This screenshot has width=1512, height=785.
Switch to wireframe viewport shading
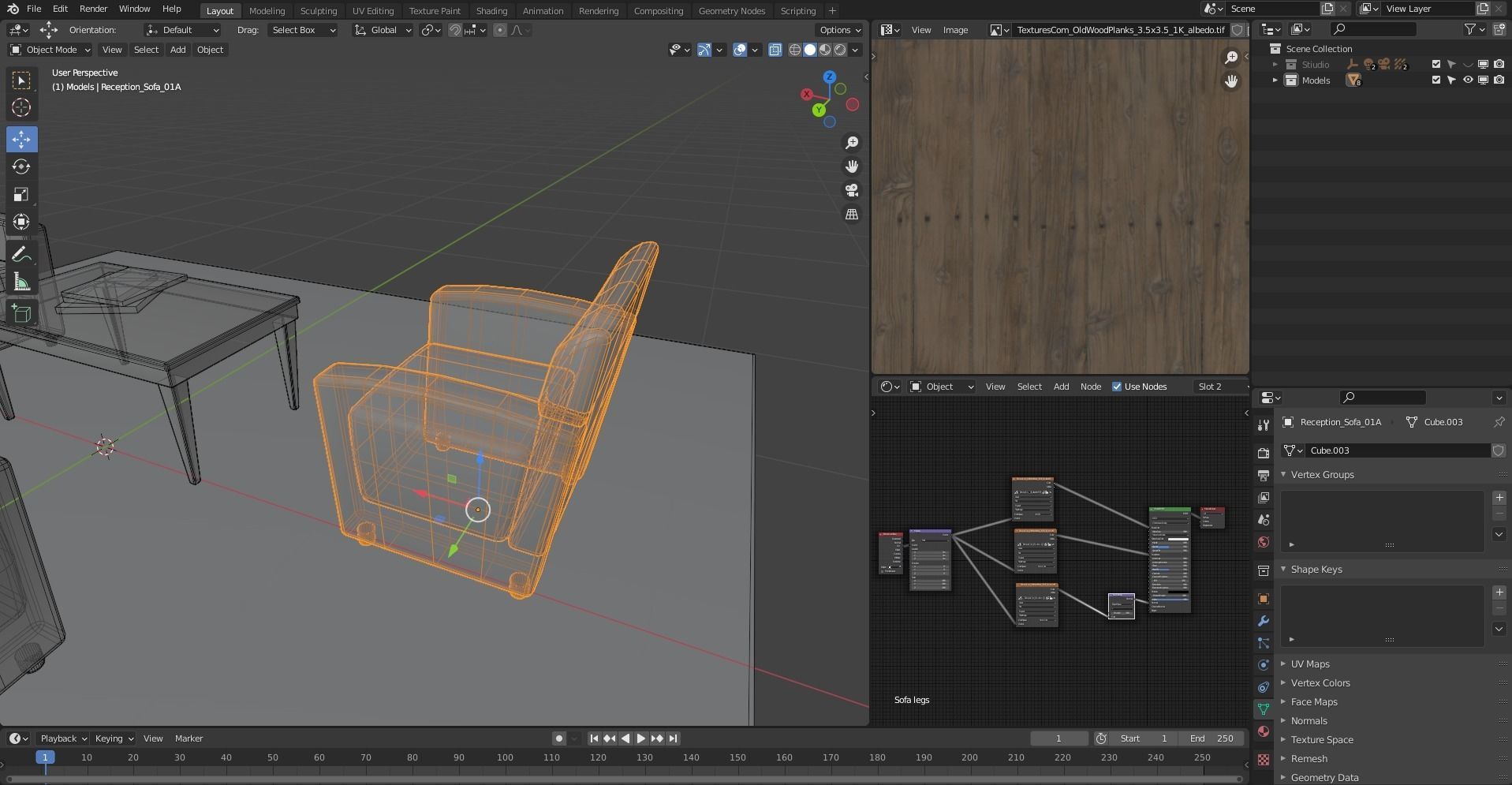[795, 50]
